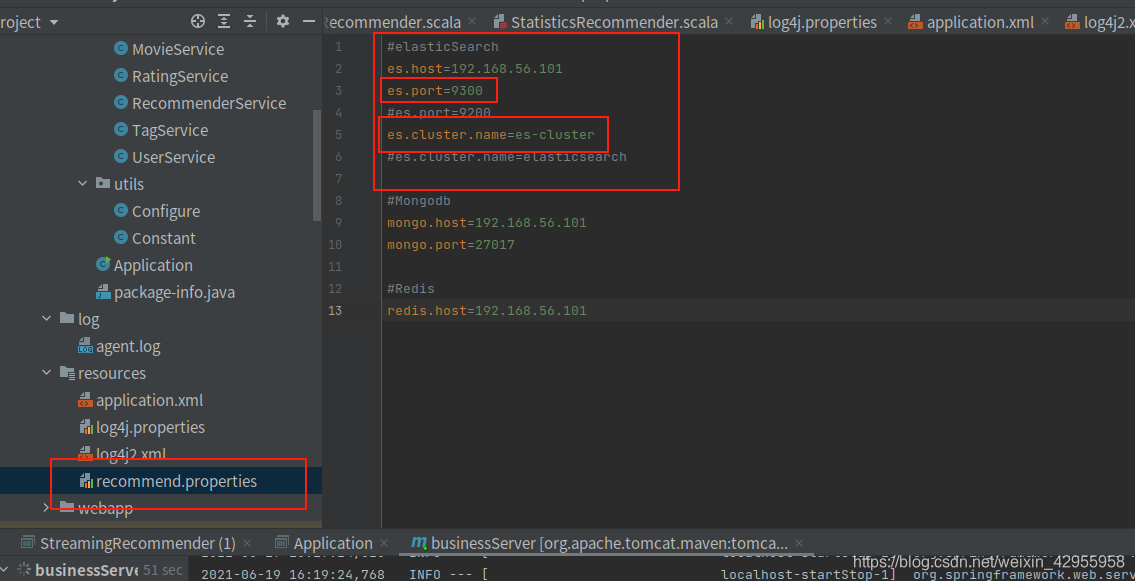Image resolution: width=1135 pixels, height=581 pixels.
Task: Click the #Mongodb comment line
Action: [x=418, y=200]
